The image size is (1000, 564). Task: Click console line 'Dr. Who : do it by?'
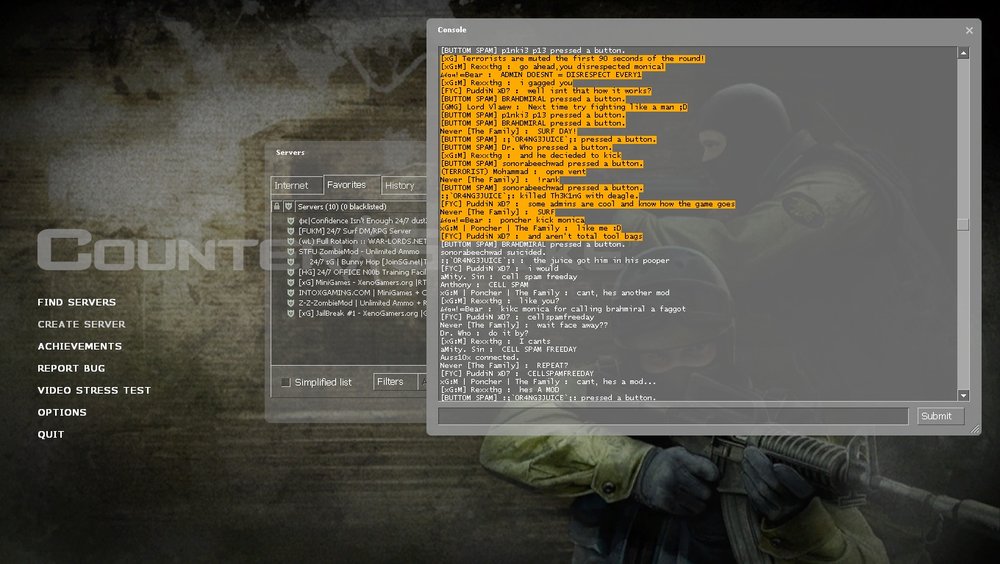484,333
